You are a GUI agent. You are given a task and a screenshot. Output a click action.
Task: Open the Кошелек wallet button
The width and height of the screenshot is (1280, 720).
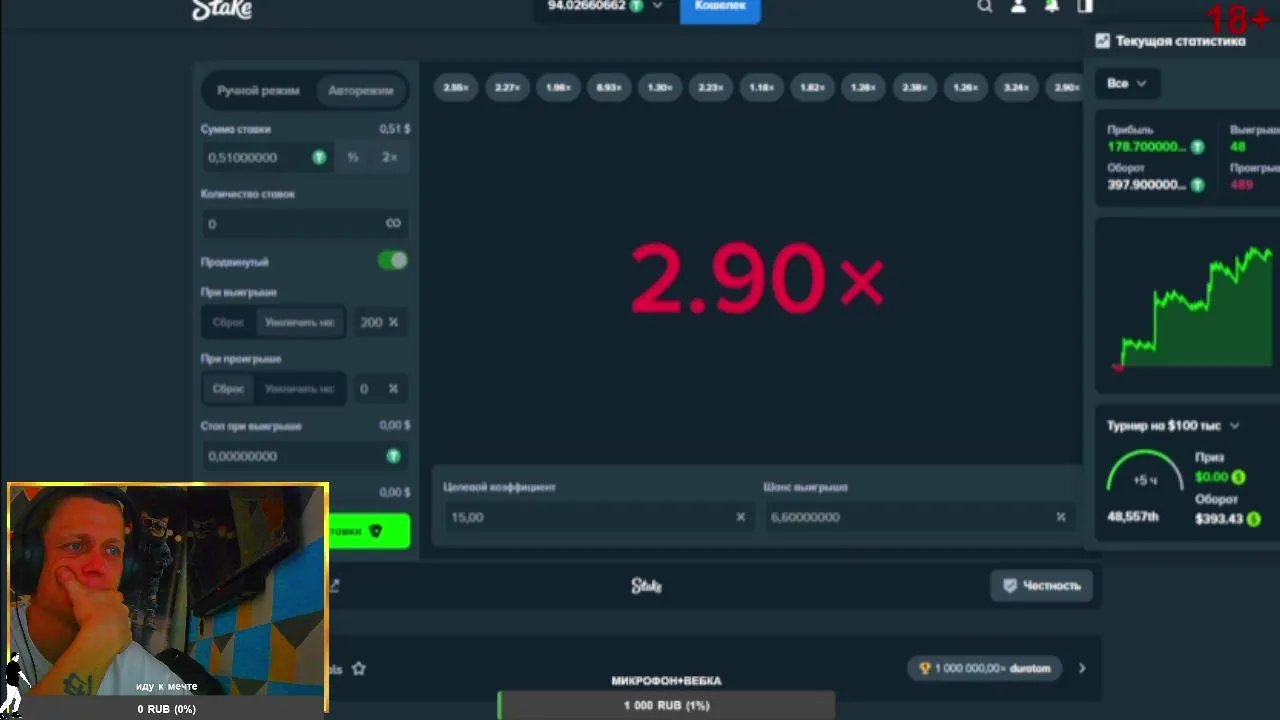720,8
